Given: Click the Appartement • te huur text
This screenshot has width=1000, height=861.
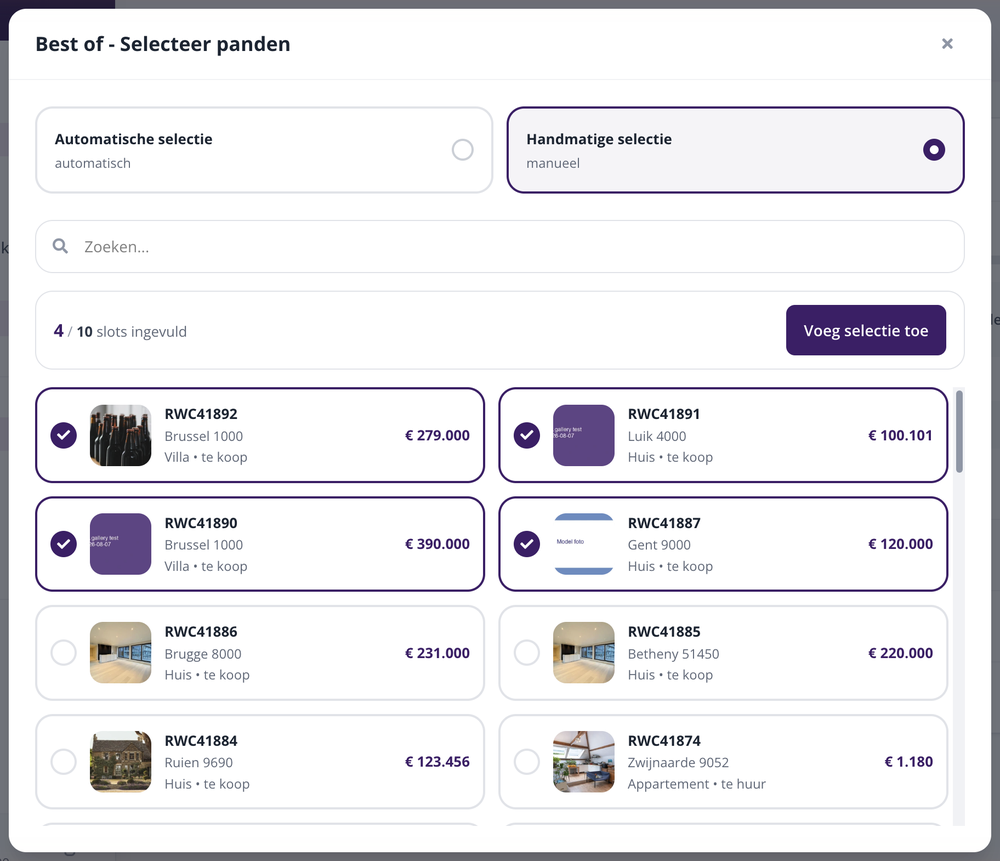Looking at the screenshot, I should click(696, 784).
